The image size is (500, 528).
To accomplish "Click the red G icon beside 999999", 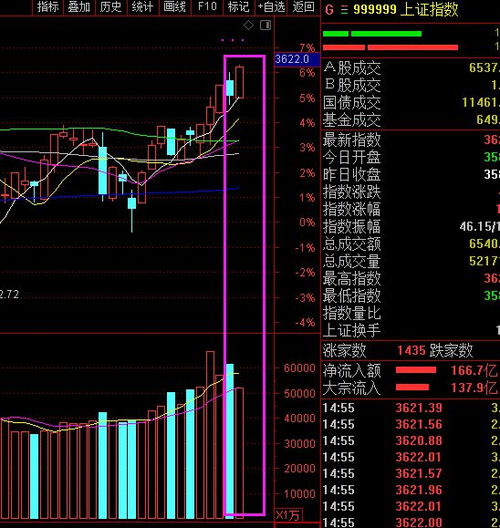I will 329,9.
